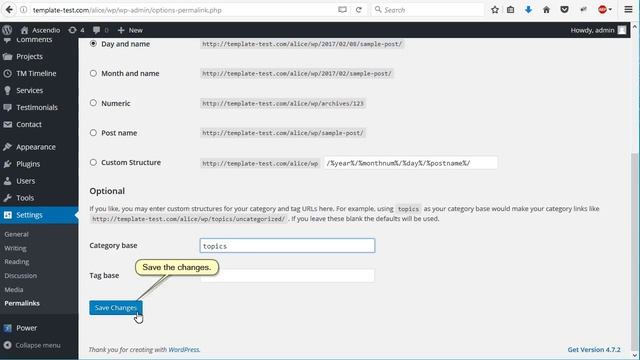Open Reading settings submenu
This screenshot has height=360, width=640.
pyautogui.click(x=17, y=262)
